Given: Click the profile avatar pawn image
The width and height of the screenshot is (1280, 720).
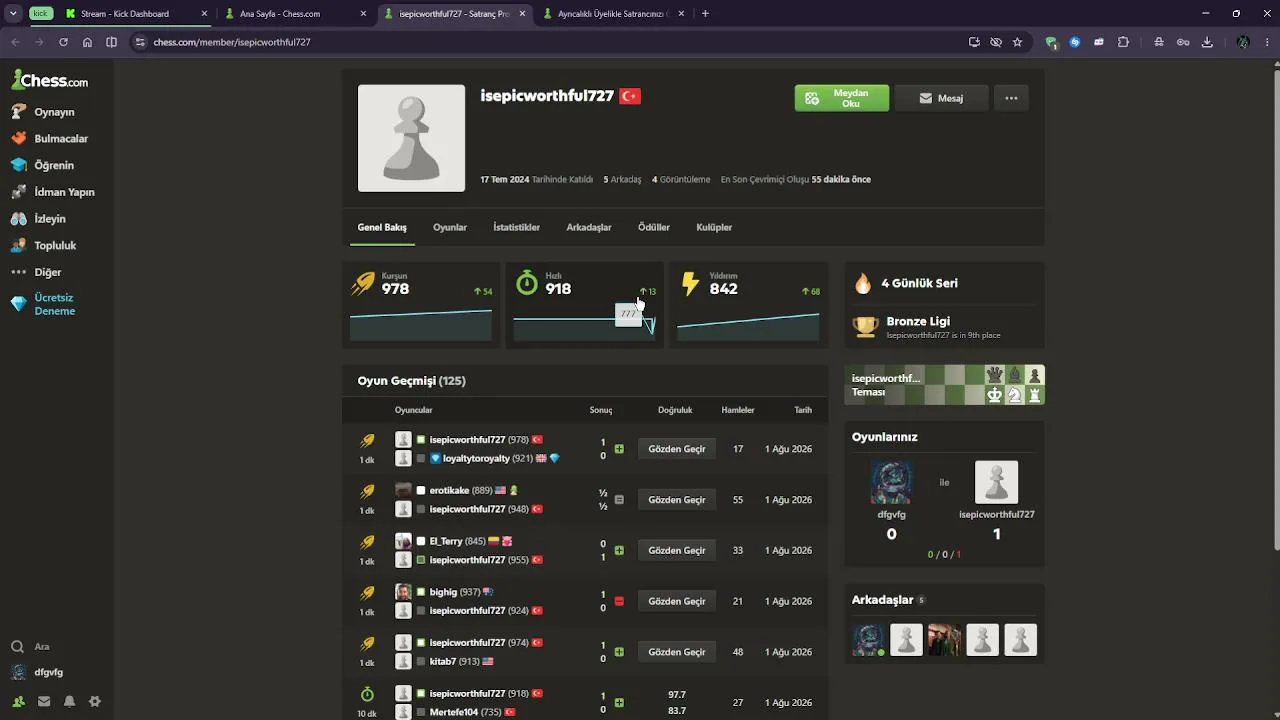Looking at the screenshot, I should click(411, 138).
